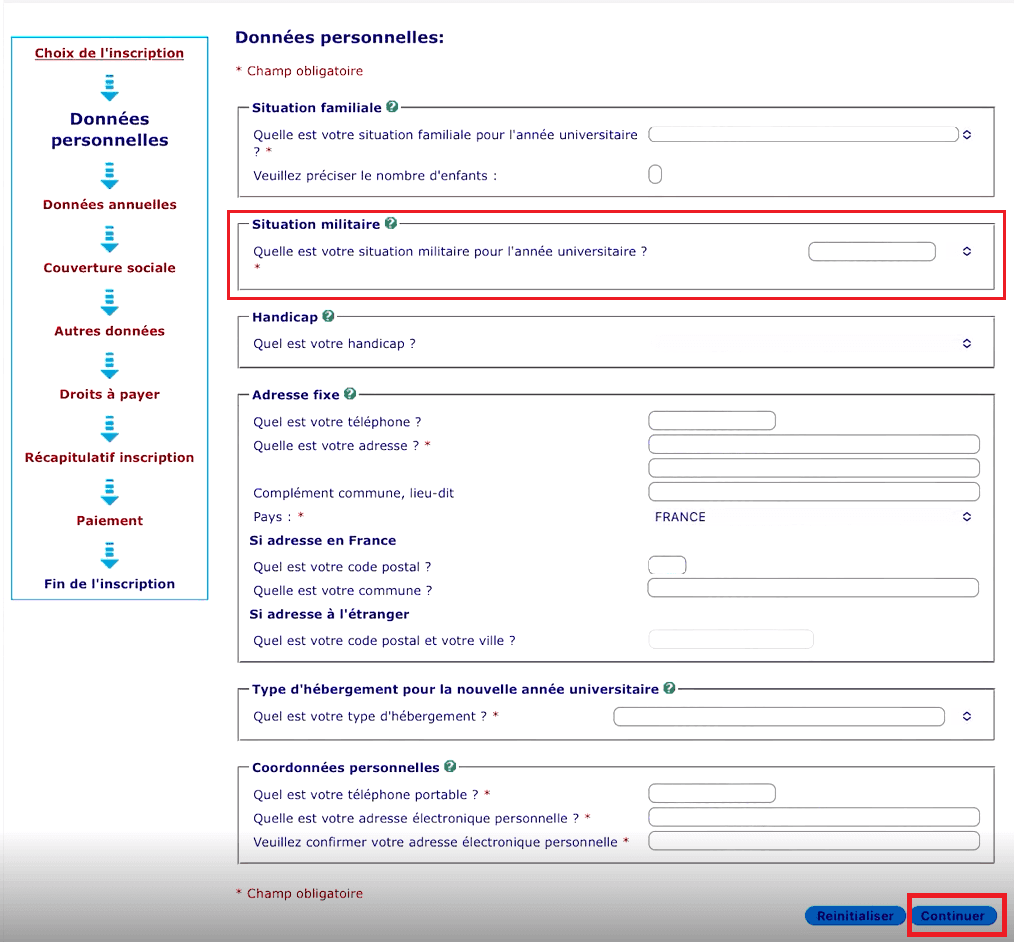
Task: Click help icon beside Coordonnées personnelles
Action: click(x=450, y=767)
